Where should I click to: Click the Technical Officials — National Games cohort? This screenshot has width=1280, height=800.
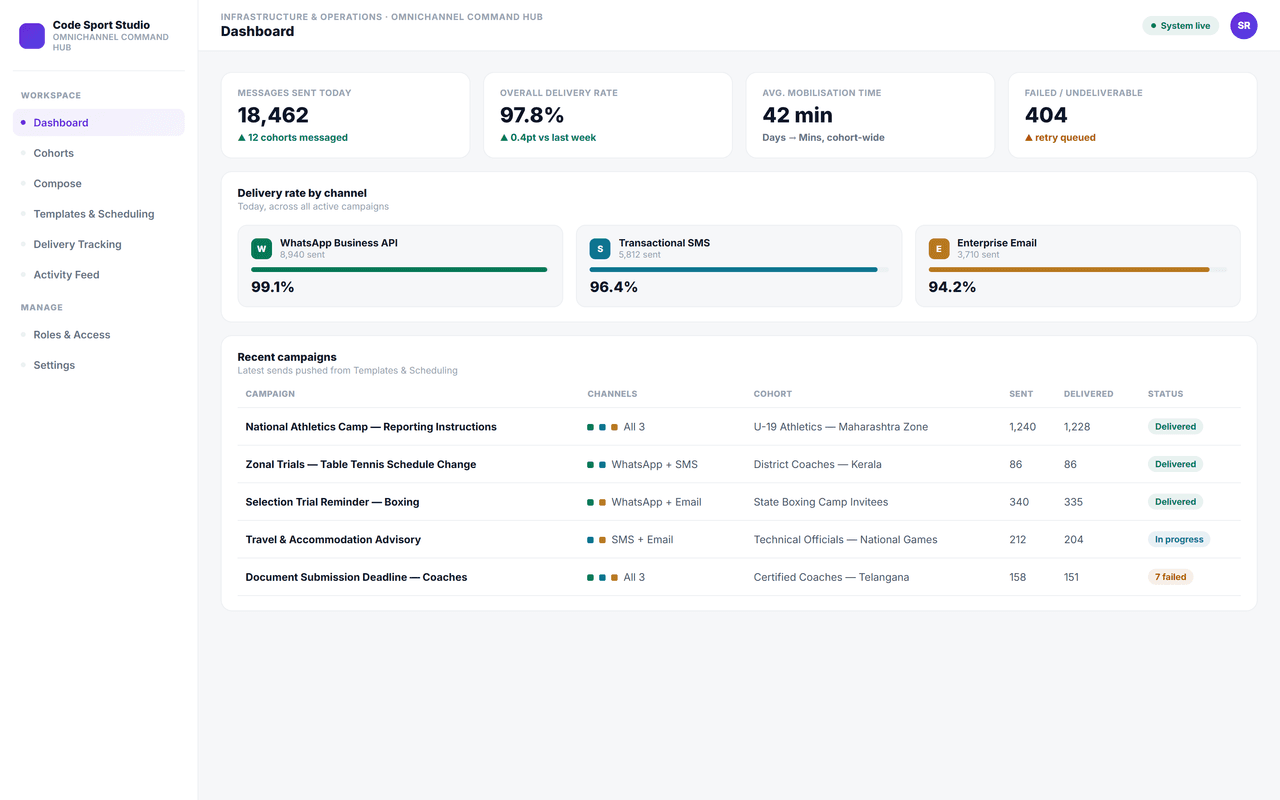tap(846, 540)
